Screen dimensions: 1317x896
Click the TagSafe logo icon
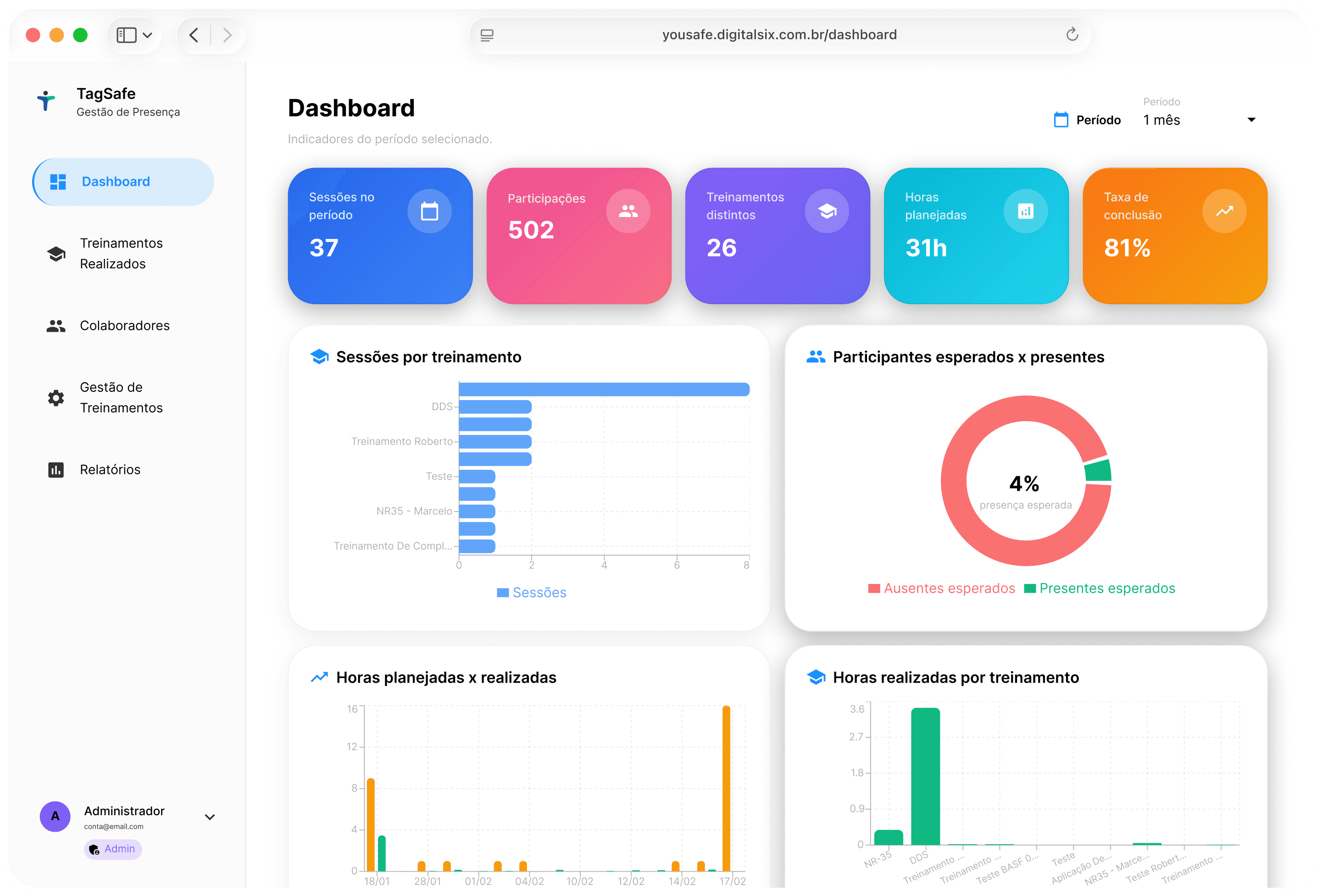[46, 101]
